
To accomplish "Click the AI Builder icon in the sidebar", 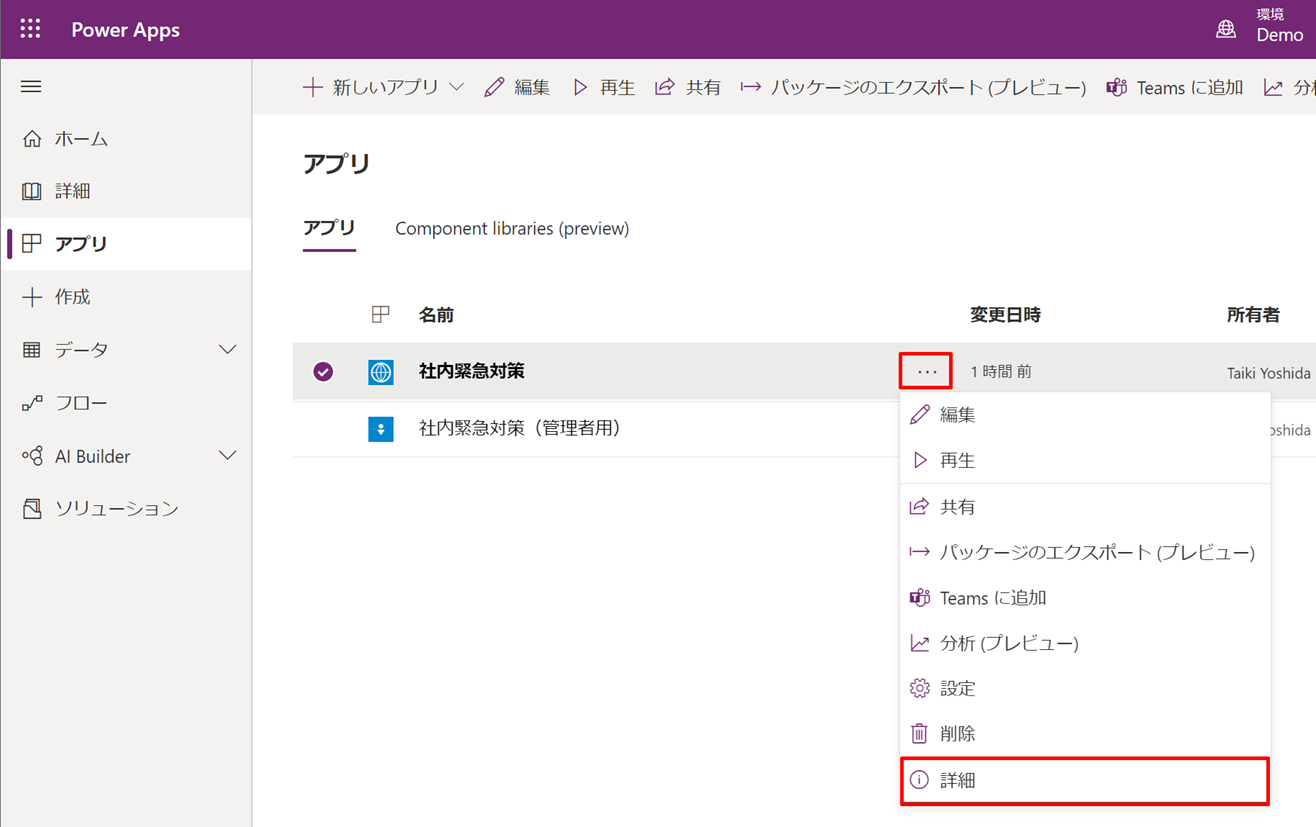I will 32,456.
